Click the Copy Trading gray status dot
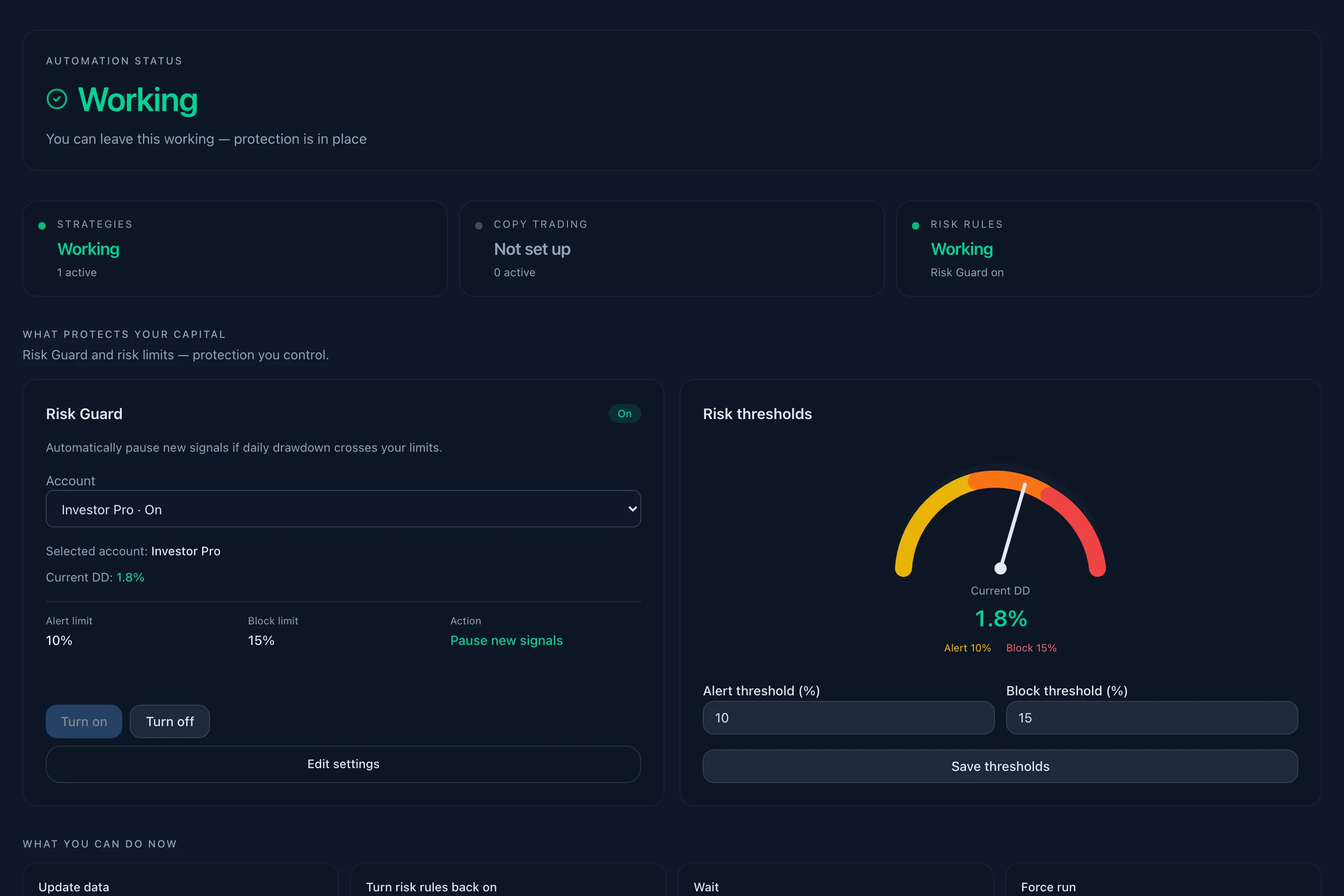Screen dimensions: 1344x896 point(479,226)
